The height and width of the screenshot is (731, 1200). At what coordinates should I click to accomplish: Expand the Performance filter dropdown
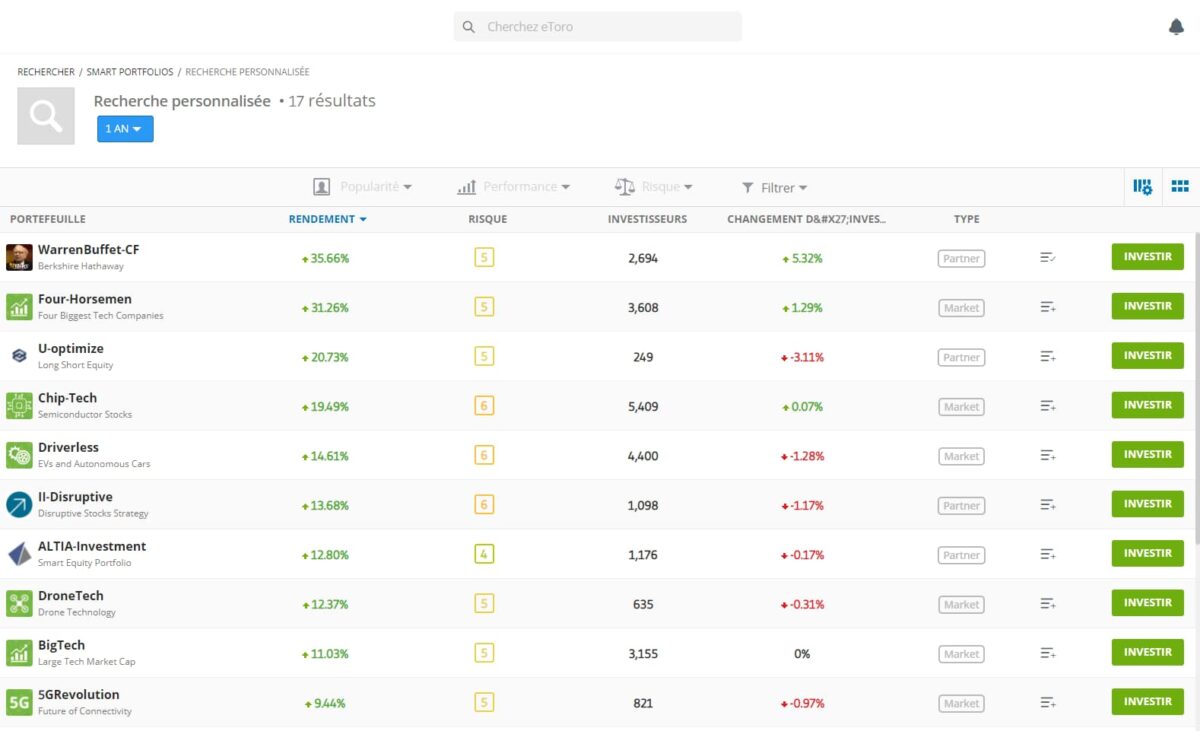[514, 187]
